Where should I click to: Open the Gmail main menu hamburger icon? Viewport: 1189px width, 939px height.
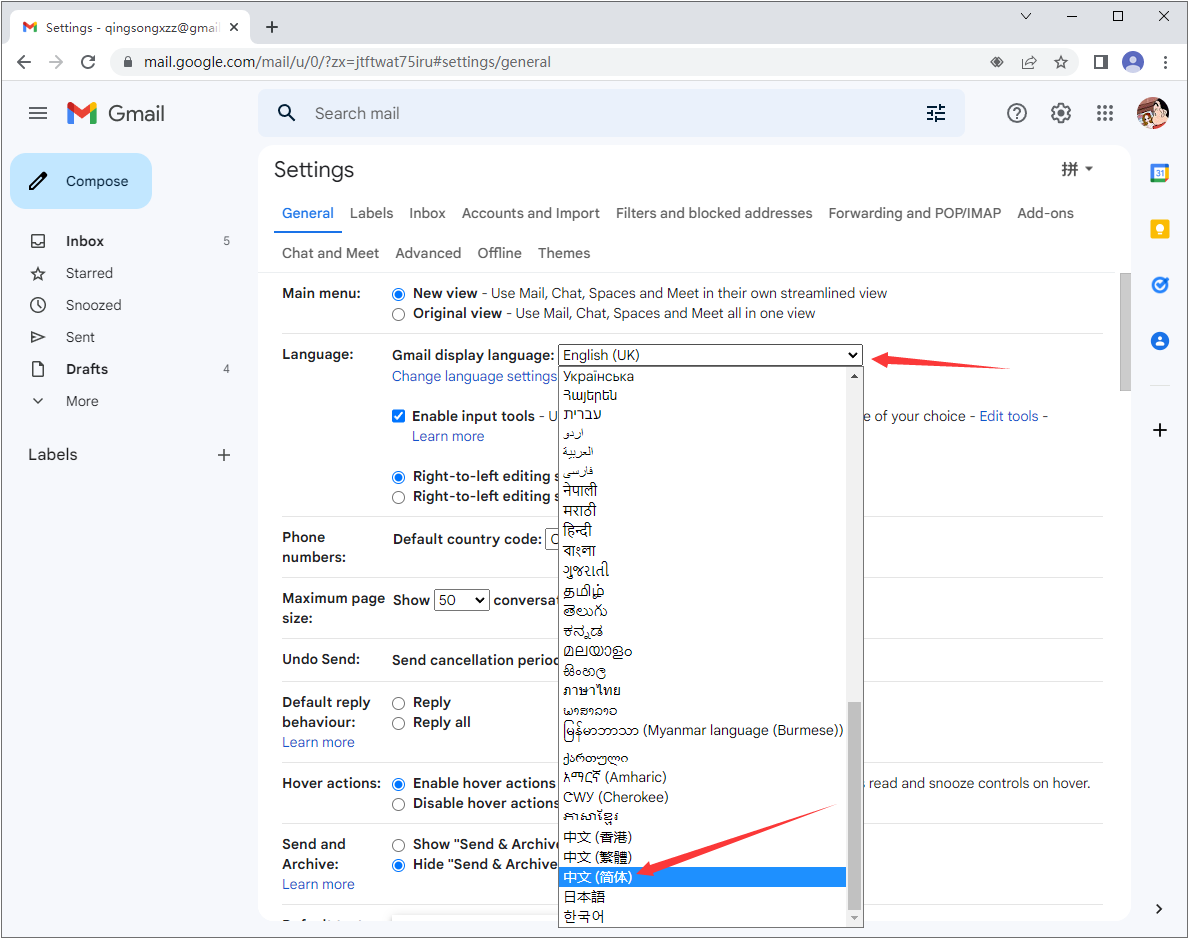(x=38, y=114)
